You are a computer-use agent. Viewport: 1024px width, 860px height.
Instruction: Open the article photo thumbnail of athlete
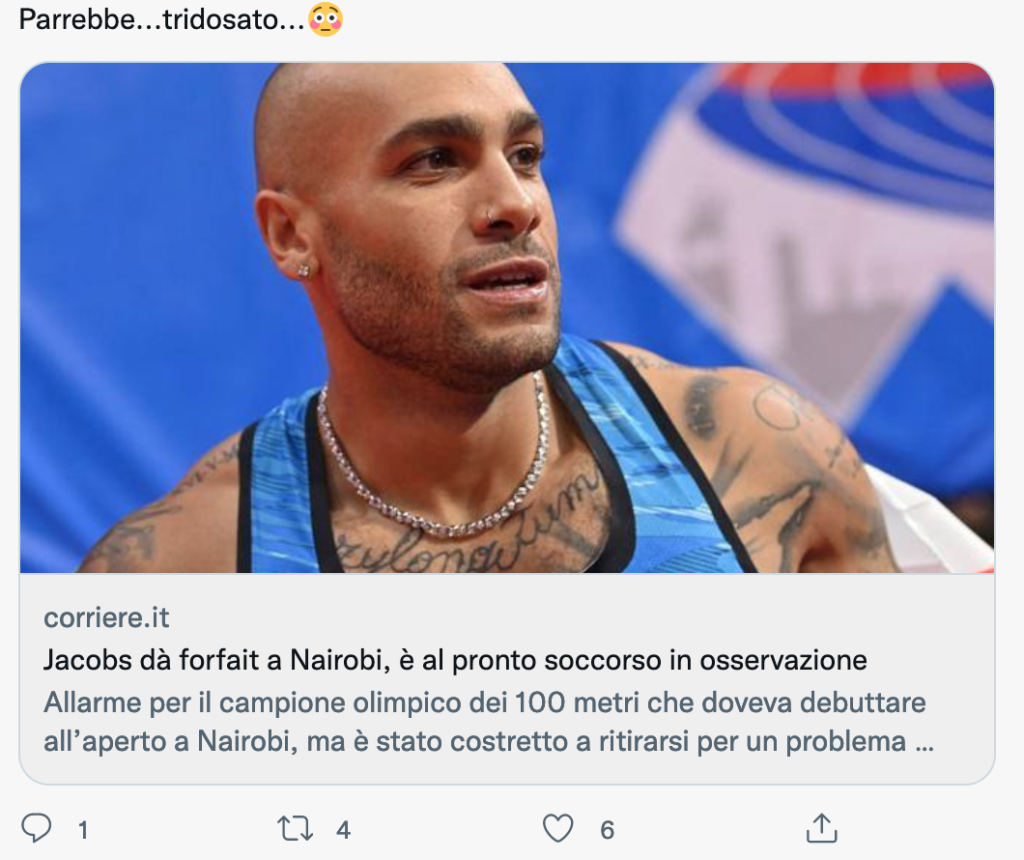pyautogui.click(x=507, y=317)
